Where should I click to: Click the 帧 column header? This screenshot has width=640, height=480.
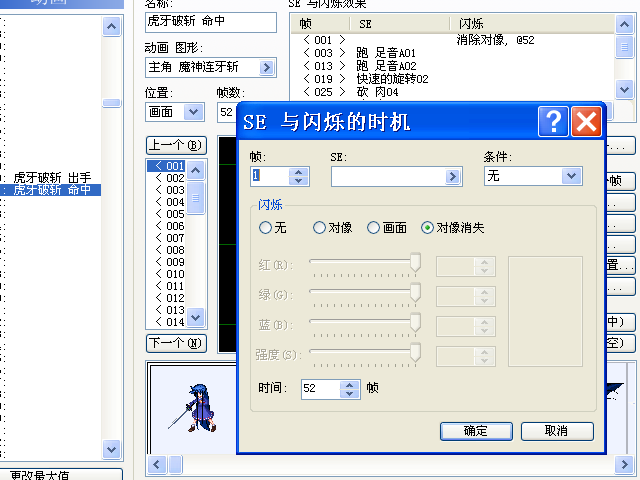320,24
